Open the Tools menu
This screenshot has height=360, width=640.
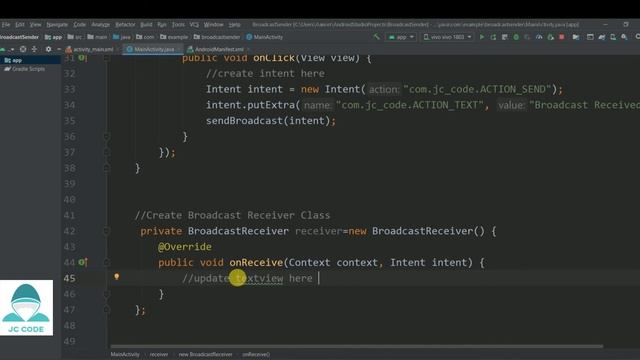click(178, 24)
